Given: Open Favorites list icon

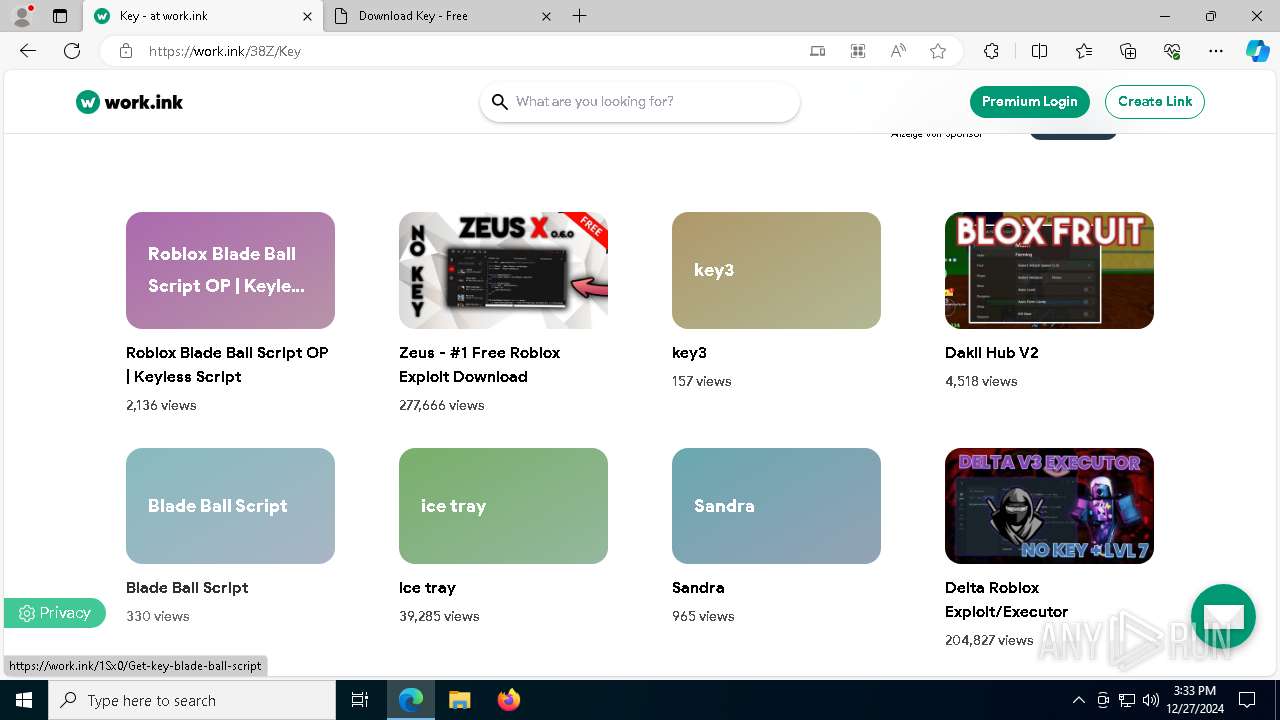Looking at the screenshot, I should [1084, 51].
